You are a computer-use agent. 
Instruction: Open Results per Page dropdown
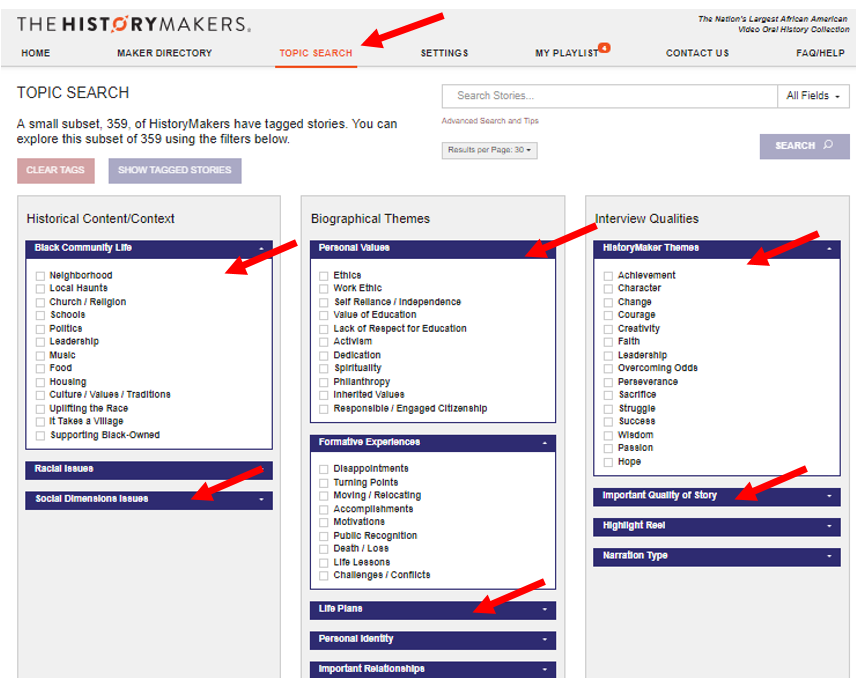tap(489, 150)
